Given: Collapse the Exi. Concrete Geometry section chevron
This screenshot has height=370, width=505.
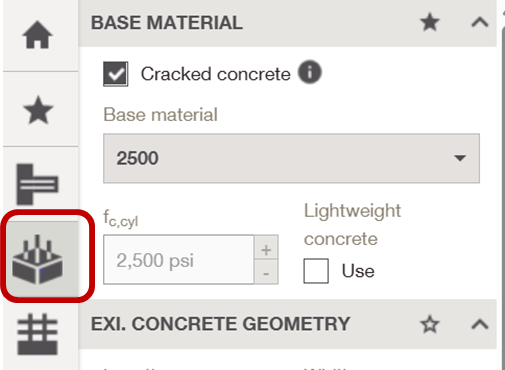Looking at the screenshot, I should point(480,324).
